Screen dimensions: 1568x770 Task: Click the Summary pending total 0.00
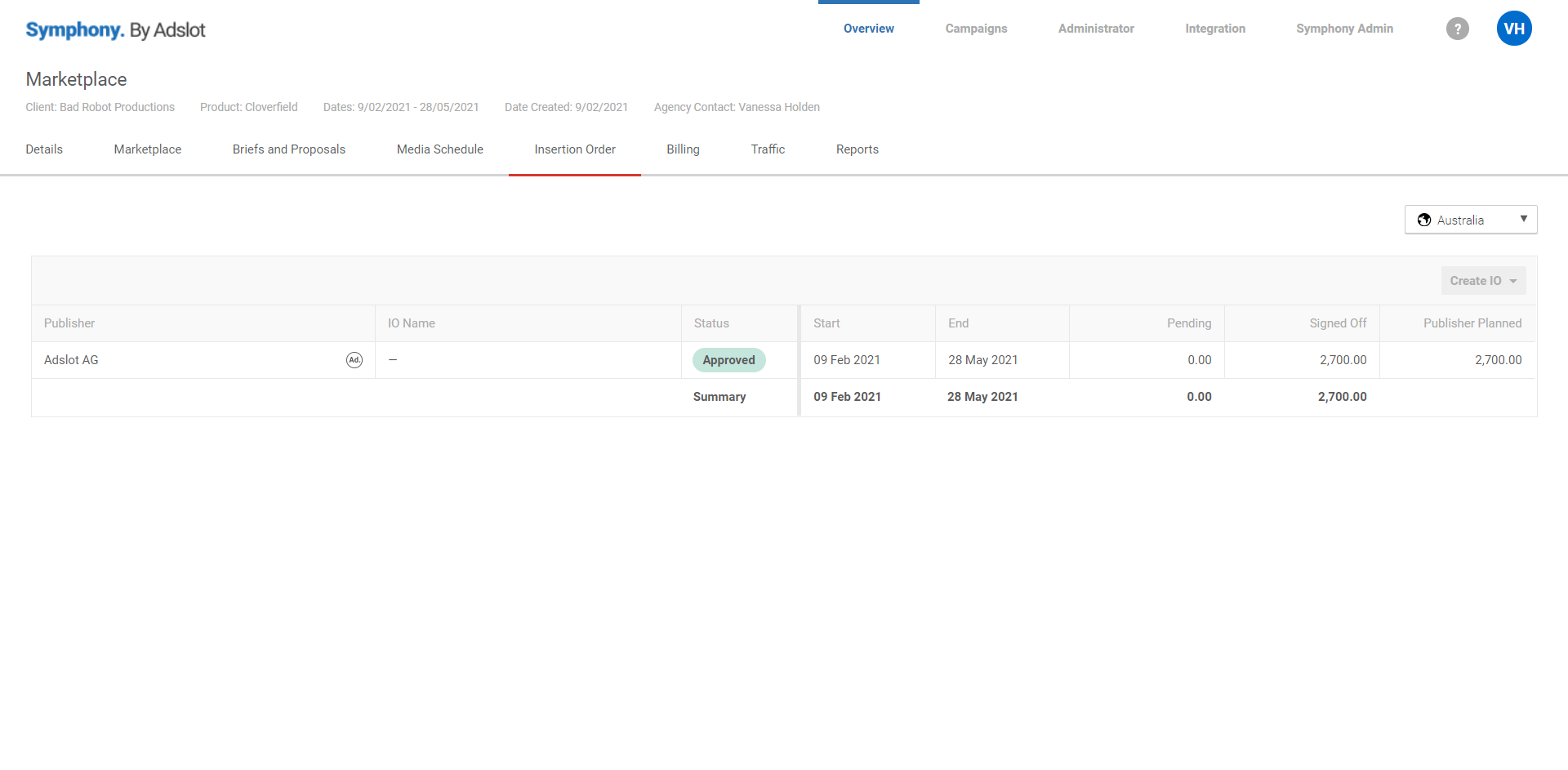click(1199, 397)
